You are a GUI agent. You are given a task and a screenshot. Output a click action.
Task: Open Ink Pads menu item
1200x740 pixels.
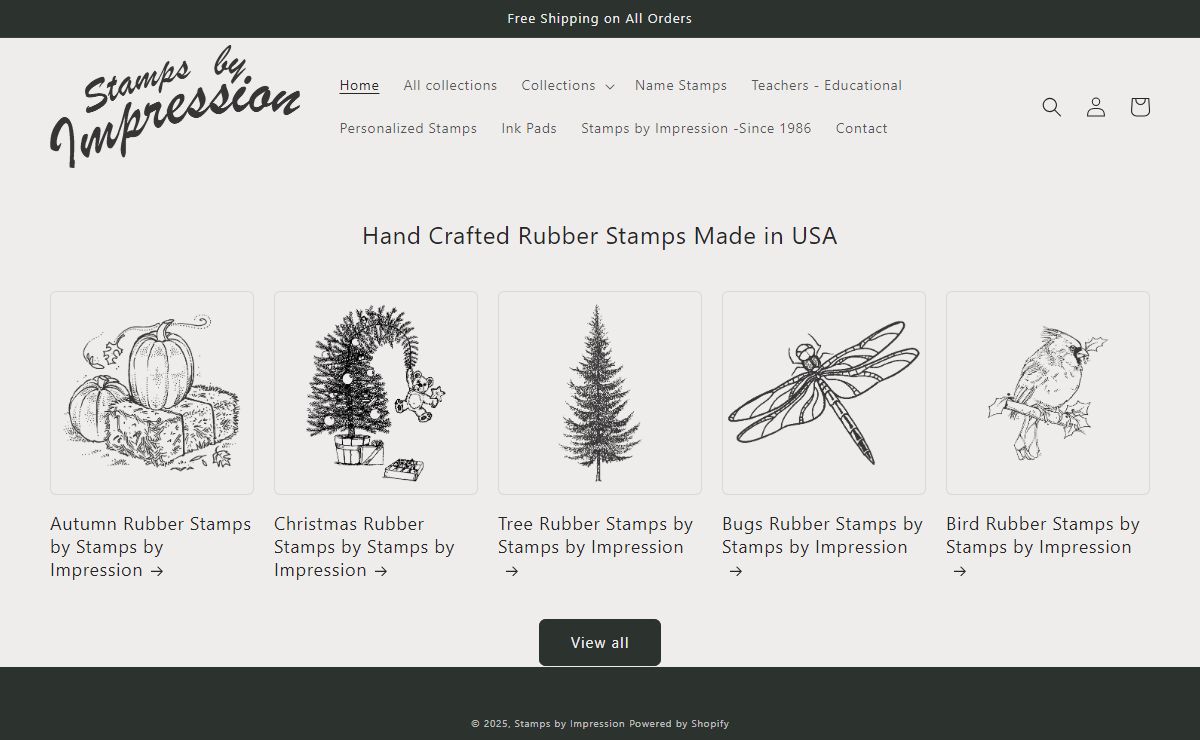pyautogui.click(x=529, y=129)
